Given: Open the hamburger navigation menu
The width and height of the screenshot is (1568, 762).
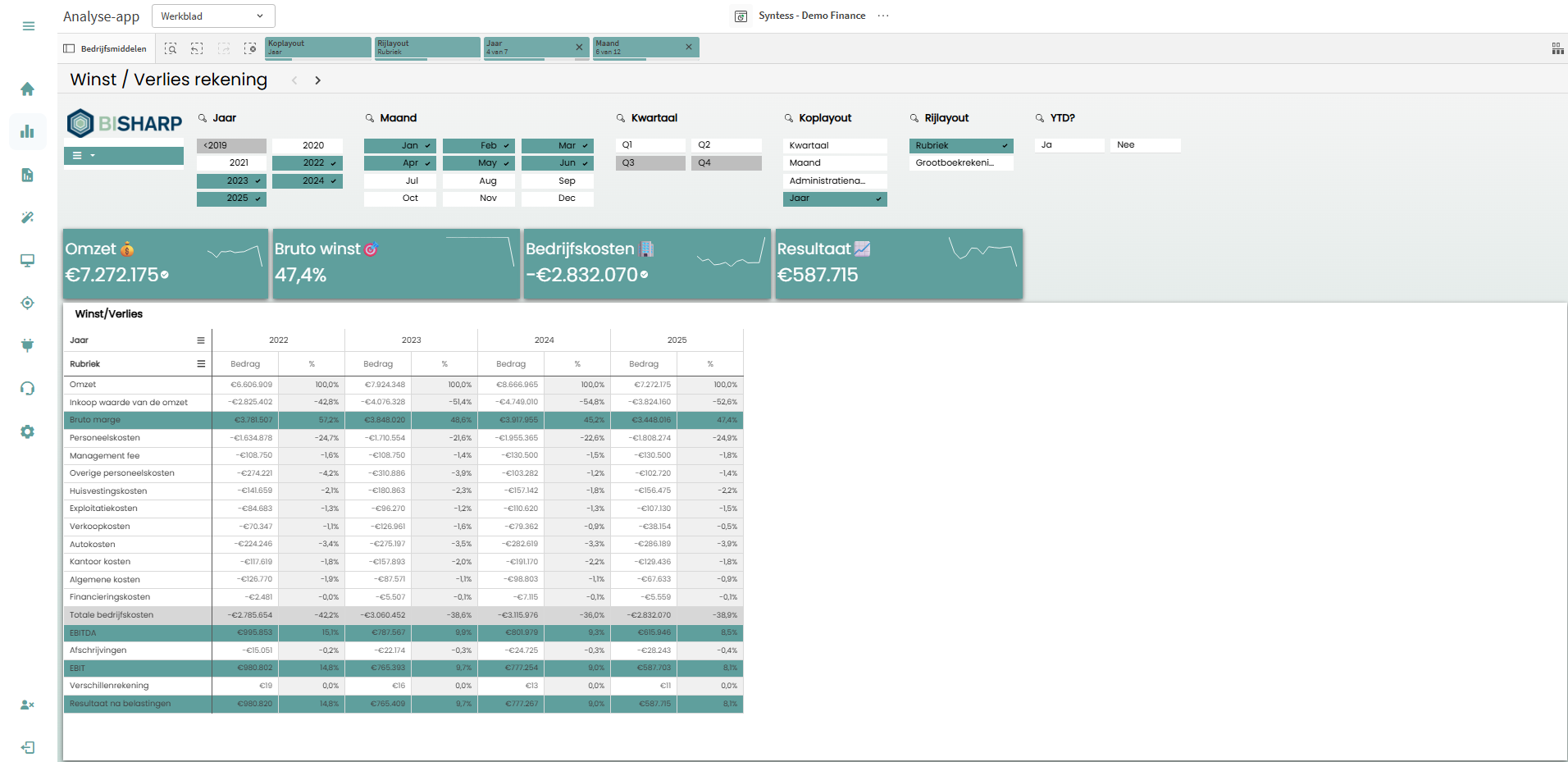Looking at the screenshot, I should pos(28,26).
